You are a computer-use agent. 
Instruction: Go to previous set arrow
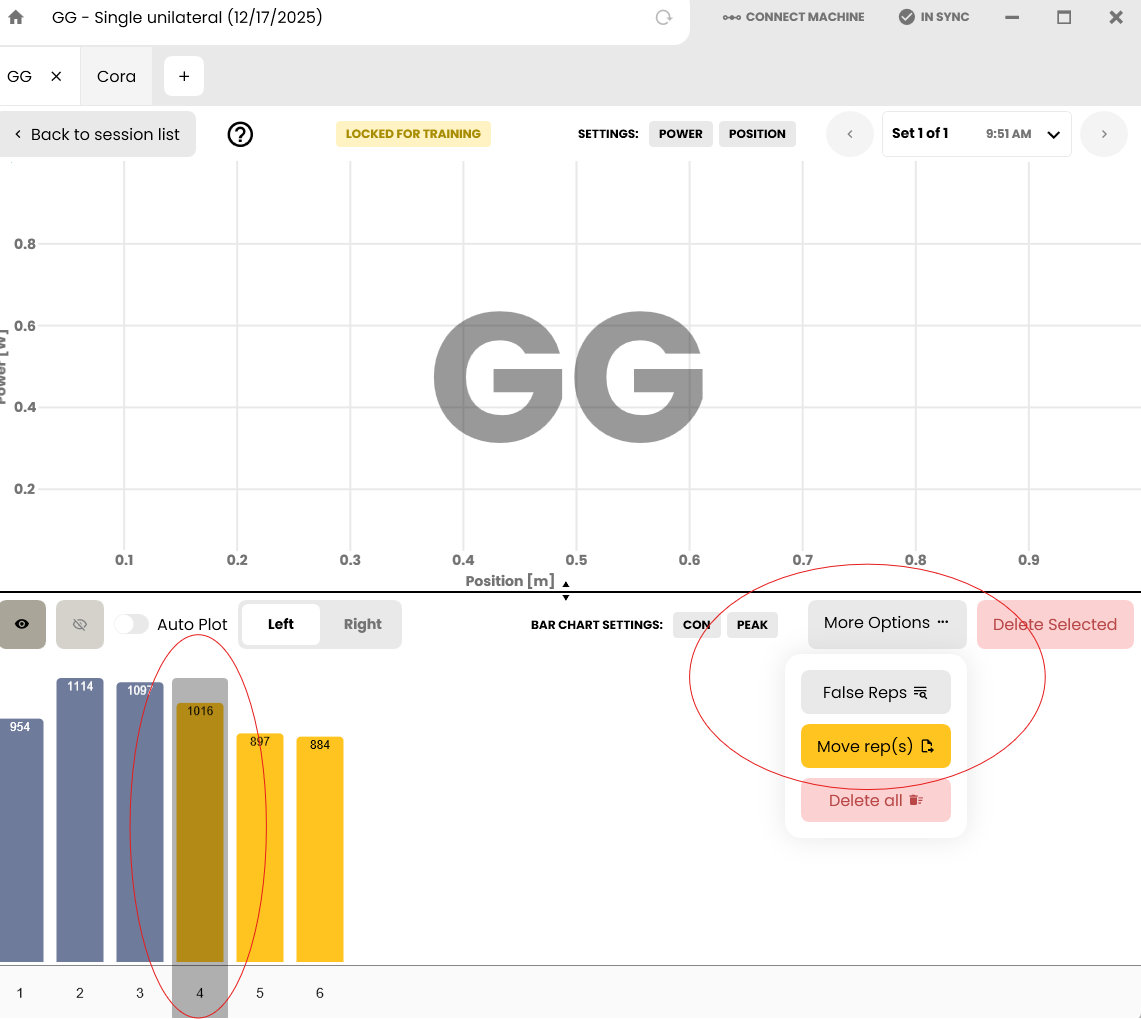(850, 134)
